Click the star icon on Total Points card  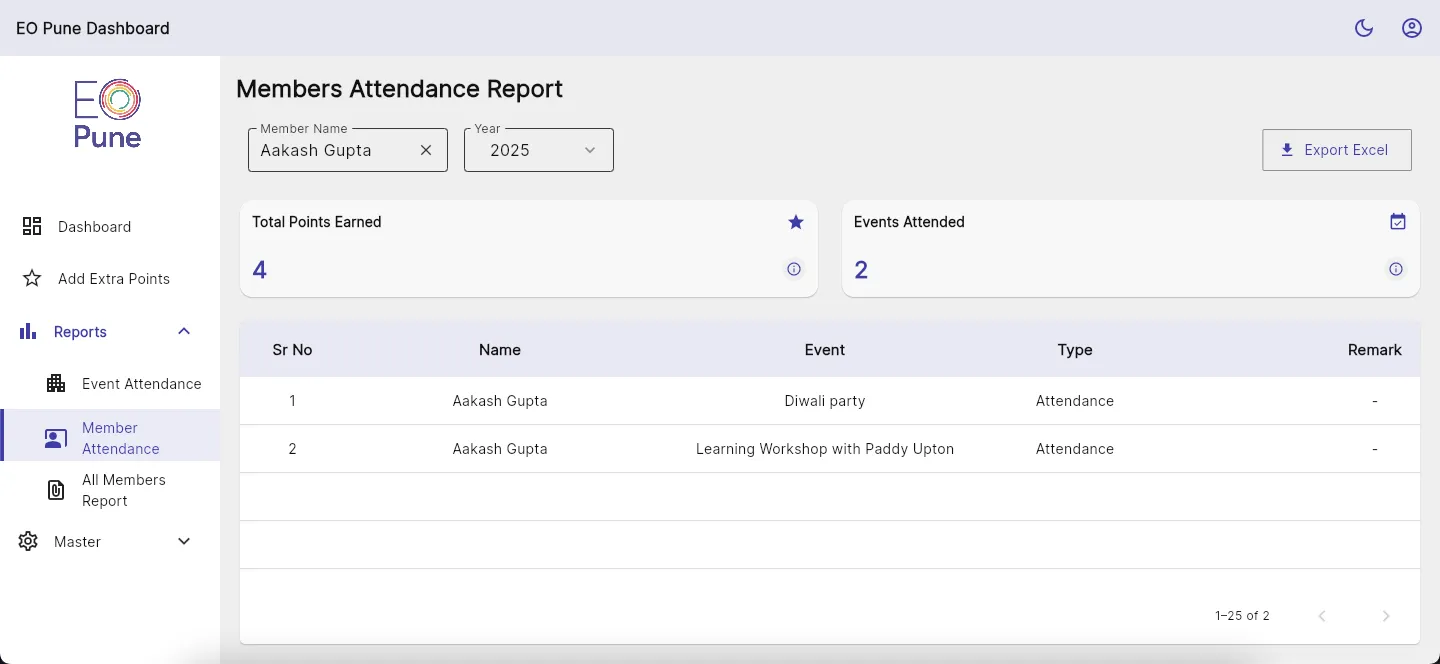coord(795,222)
